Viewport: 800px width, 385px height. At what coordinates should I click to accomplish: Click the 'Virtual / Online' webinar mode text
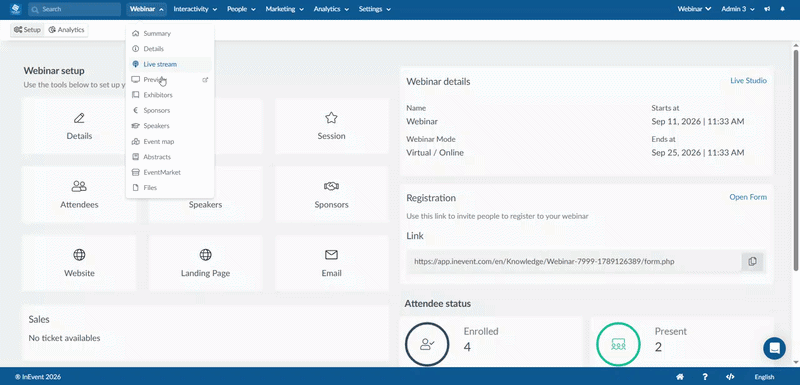pyautogui.click(x=435, y=152)
